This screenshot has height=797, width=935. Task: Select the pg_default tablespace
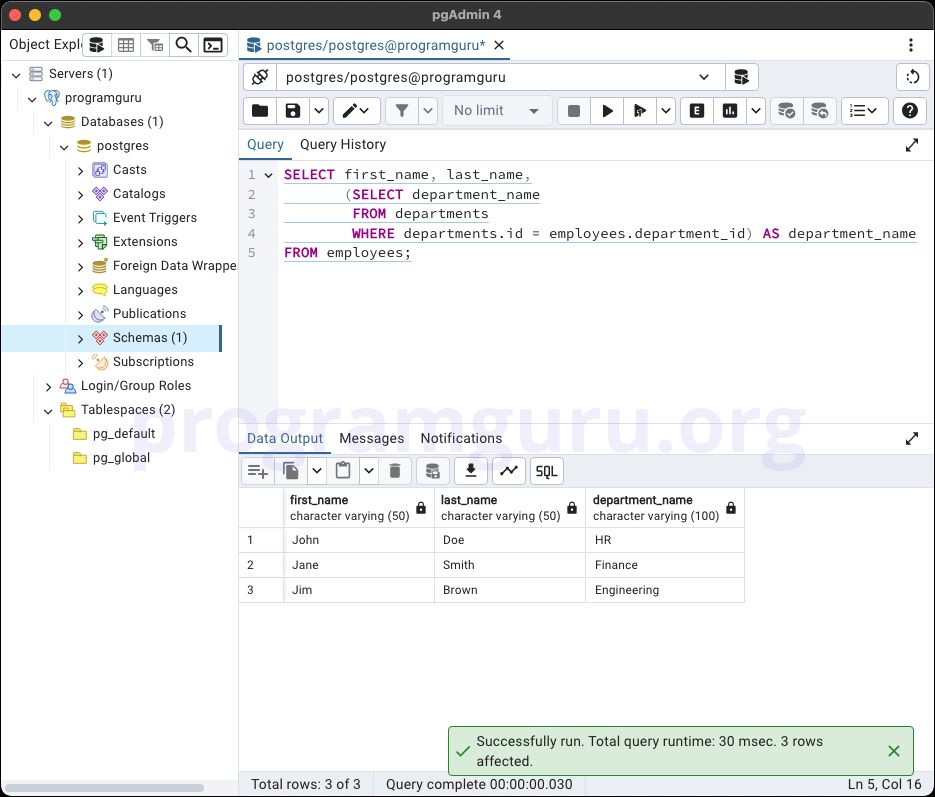click(x=123, y=433)
